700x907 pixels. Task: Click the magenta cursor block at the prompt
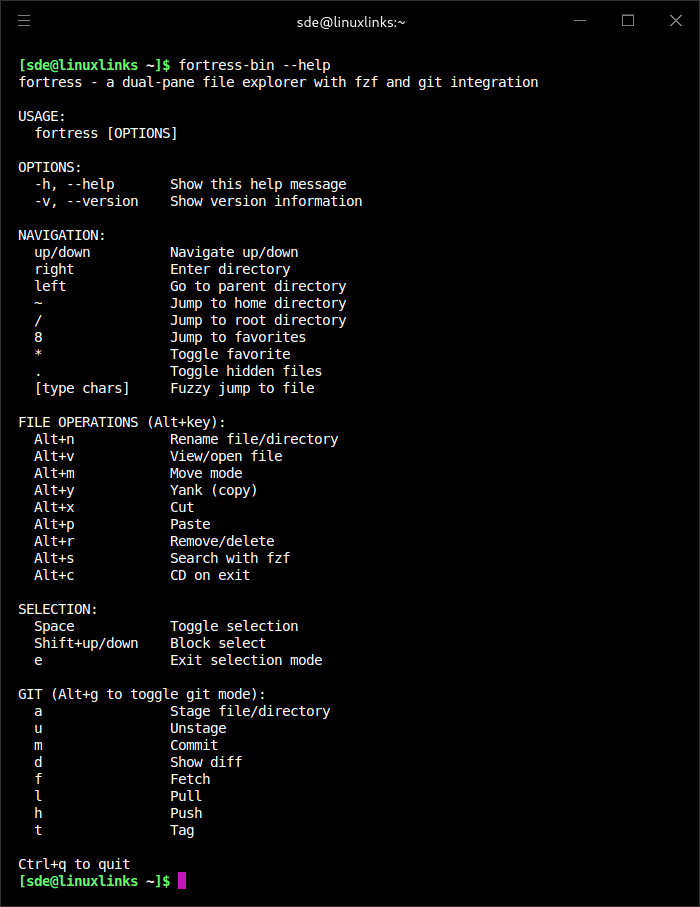pos(182,881)
